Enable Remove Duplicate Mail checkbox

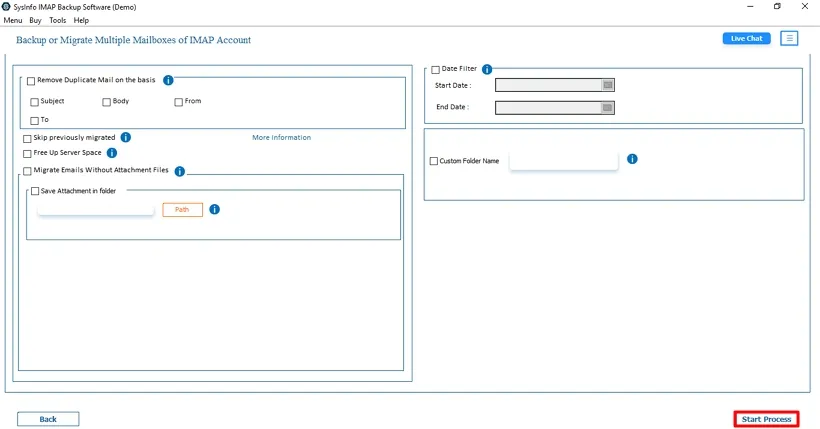click(x=31, y=80)
